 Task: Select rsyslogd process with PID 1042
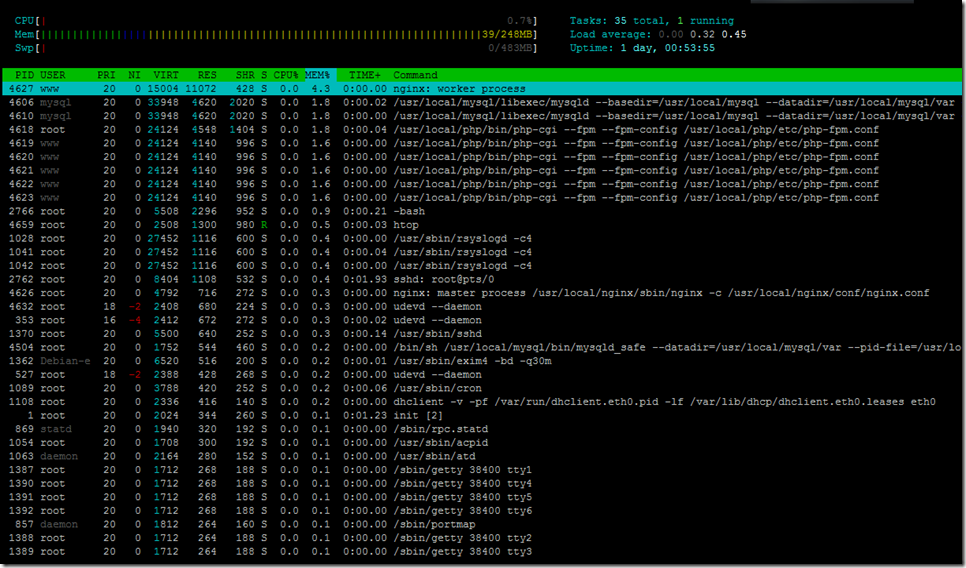coord(482,266)
